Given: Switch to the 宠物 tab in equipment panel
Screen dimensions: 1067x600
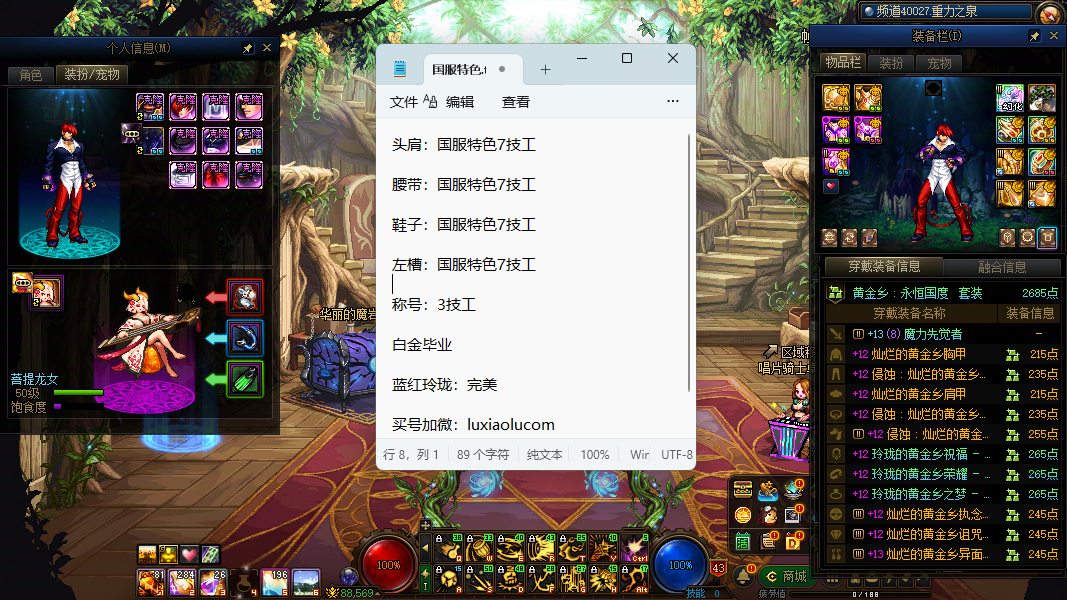Looking at the screenshot, I should pos(939,63).
